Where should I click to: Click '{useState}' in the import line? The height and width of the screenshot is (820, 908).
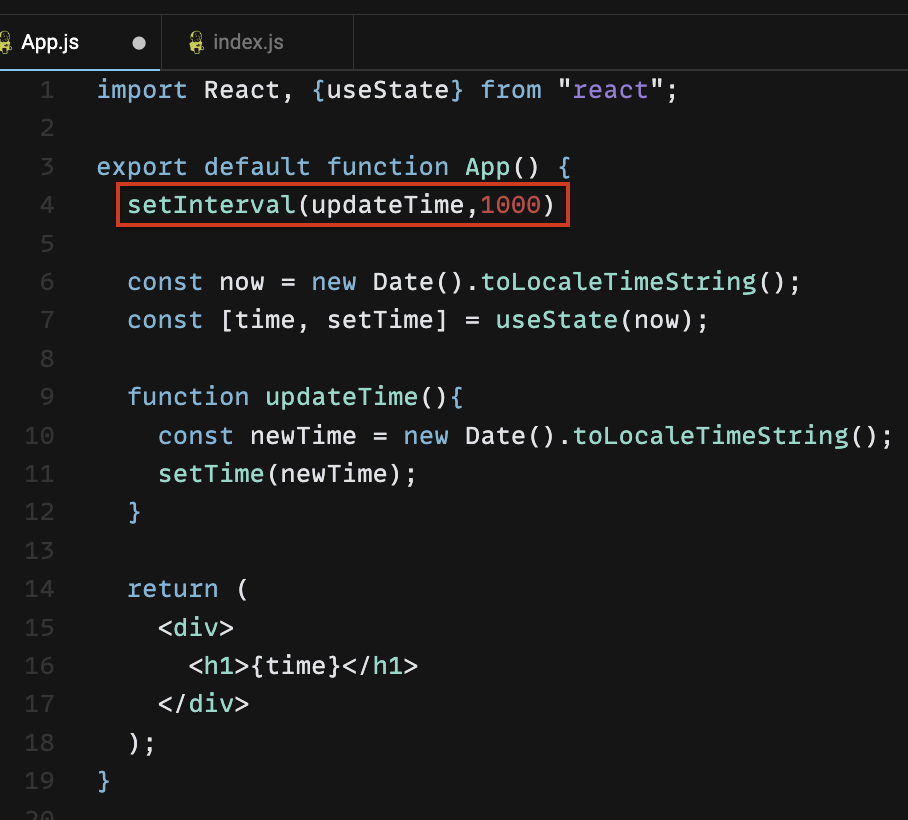(387, 90)
